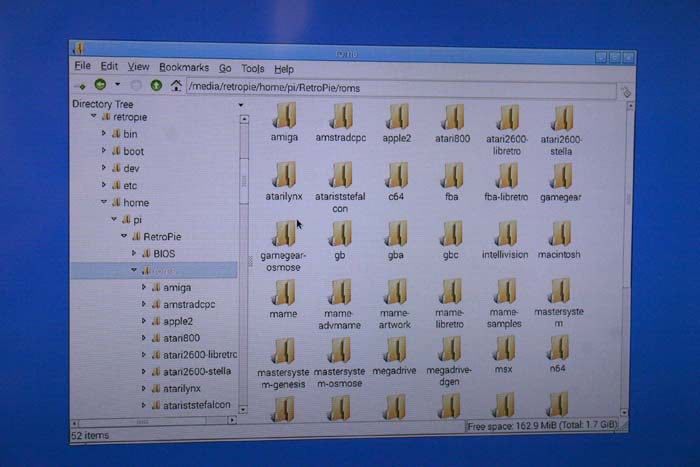Screen dimensions: 700x467
Task: Collapse the home folder in tree
Action: pyautogui.click(x=103, y=202)
